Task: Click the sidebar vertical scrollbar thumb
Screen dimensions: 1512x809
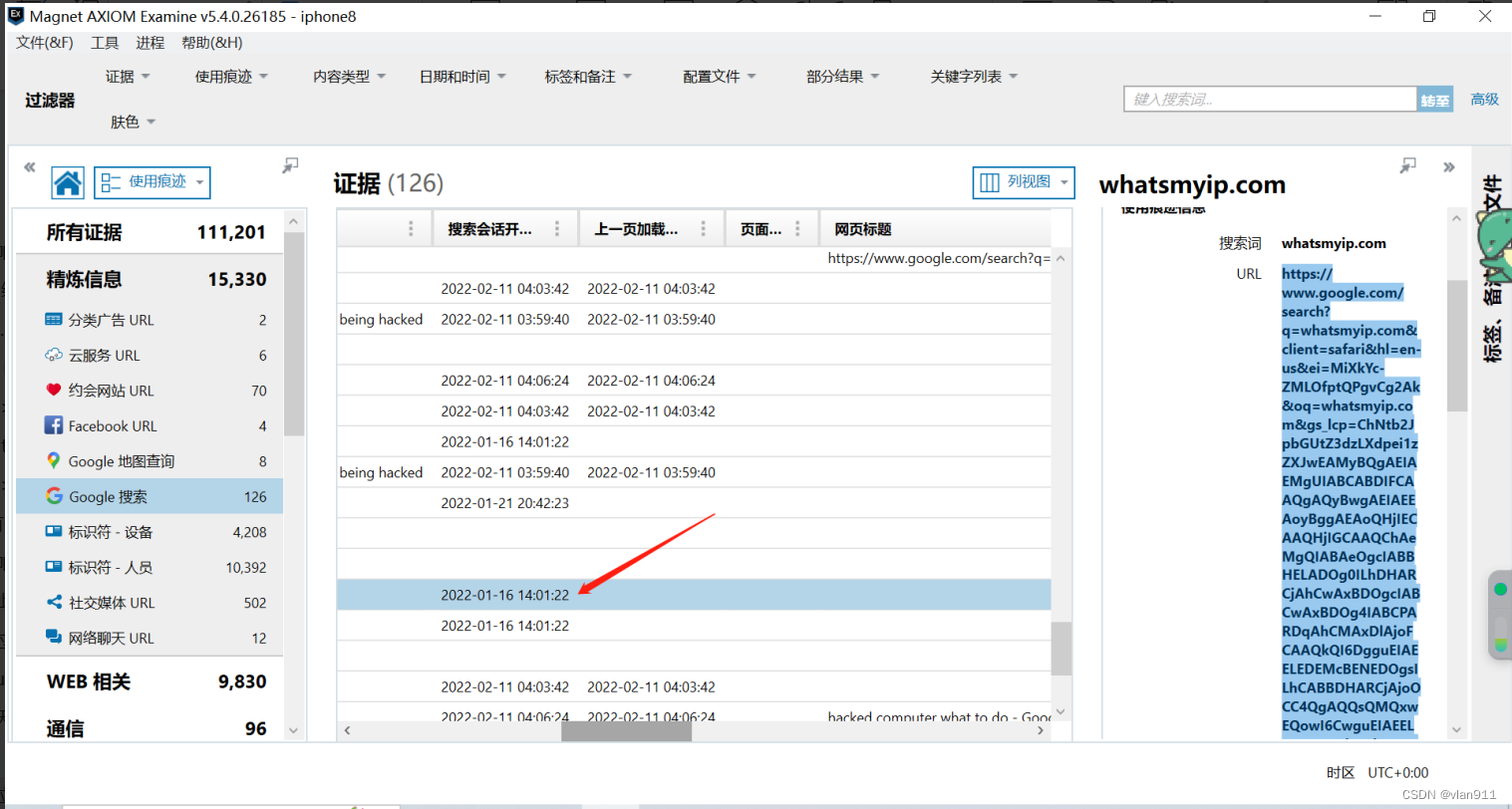Action: click(293, 333)
